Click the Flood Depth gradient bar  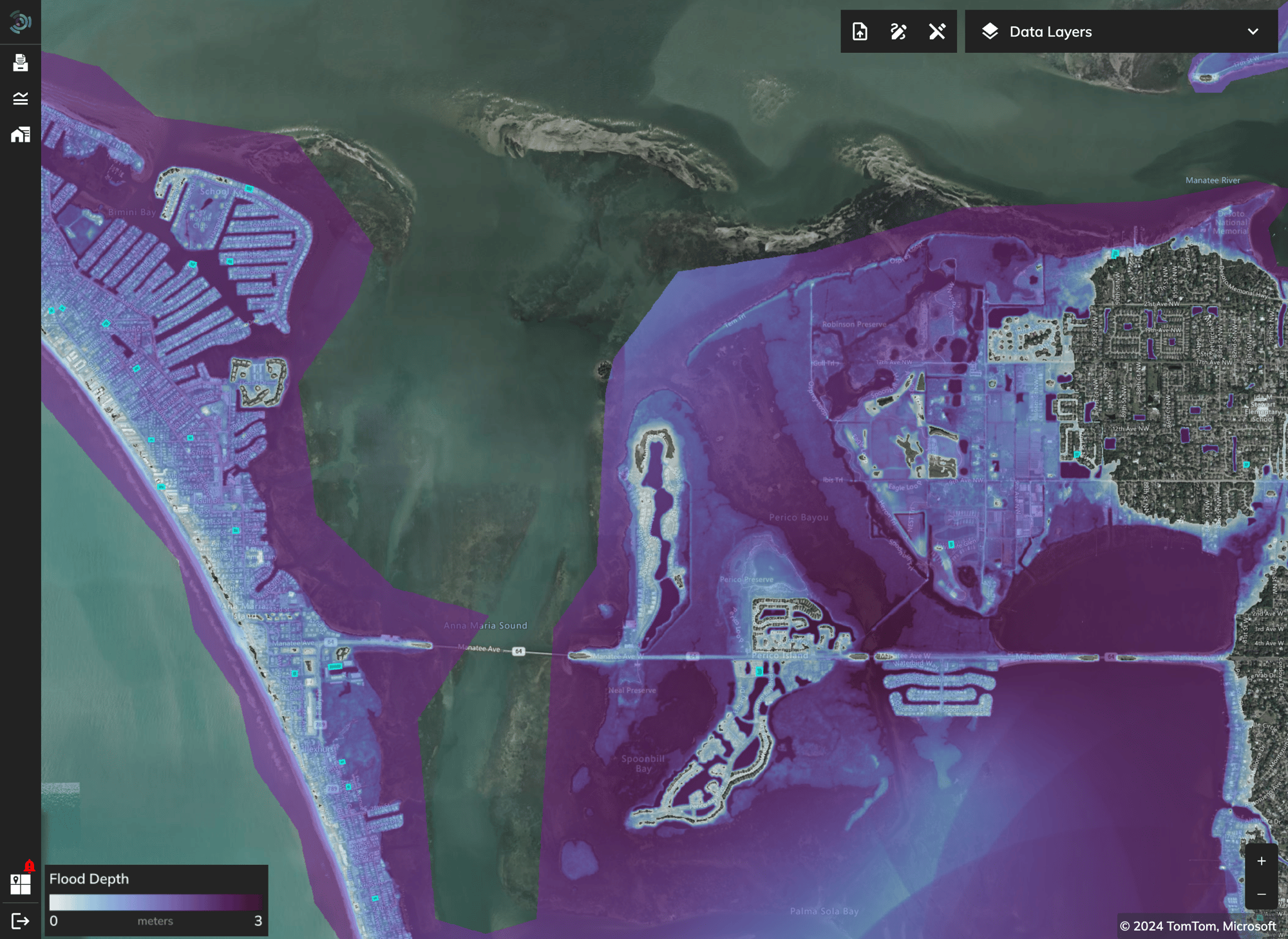point(155,902)
